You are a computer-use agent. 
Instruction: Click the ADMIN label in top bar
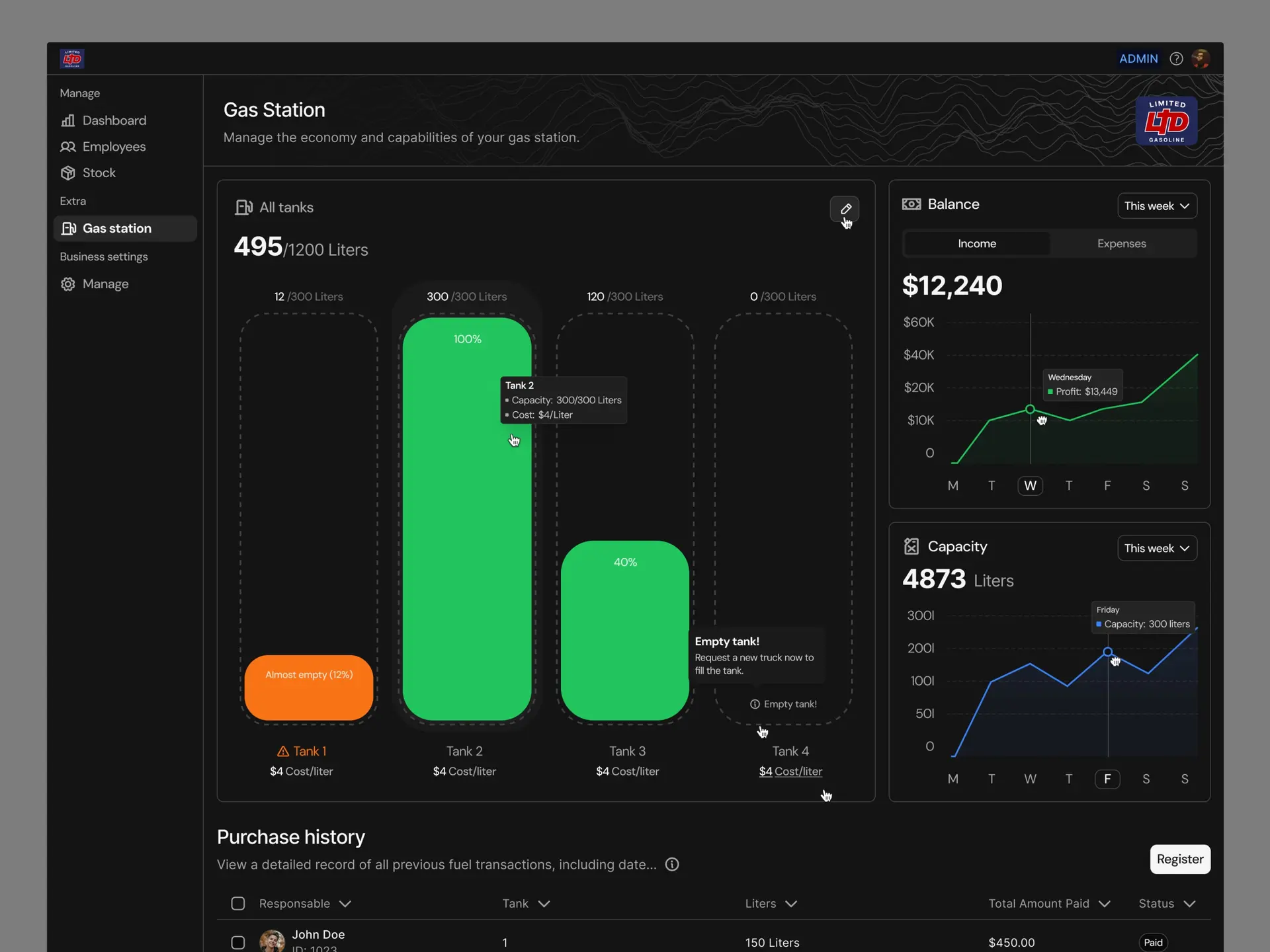[1138, 59]
